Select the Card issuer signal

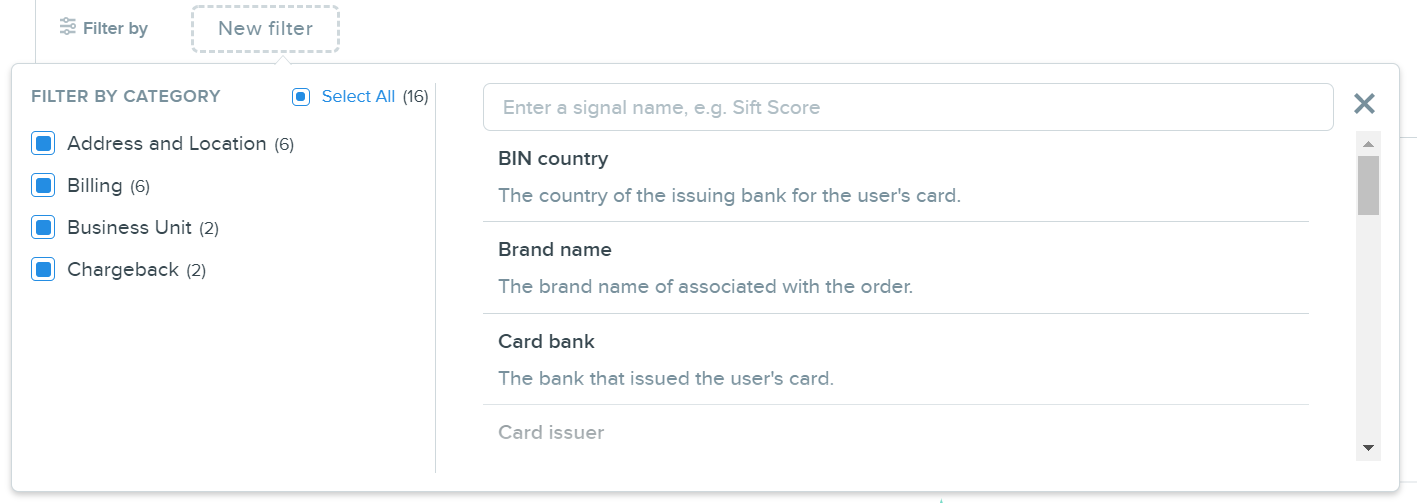tap(896, 433)
